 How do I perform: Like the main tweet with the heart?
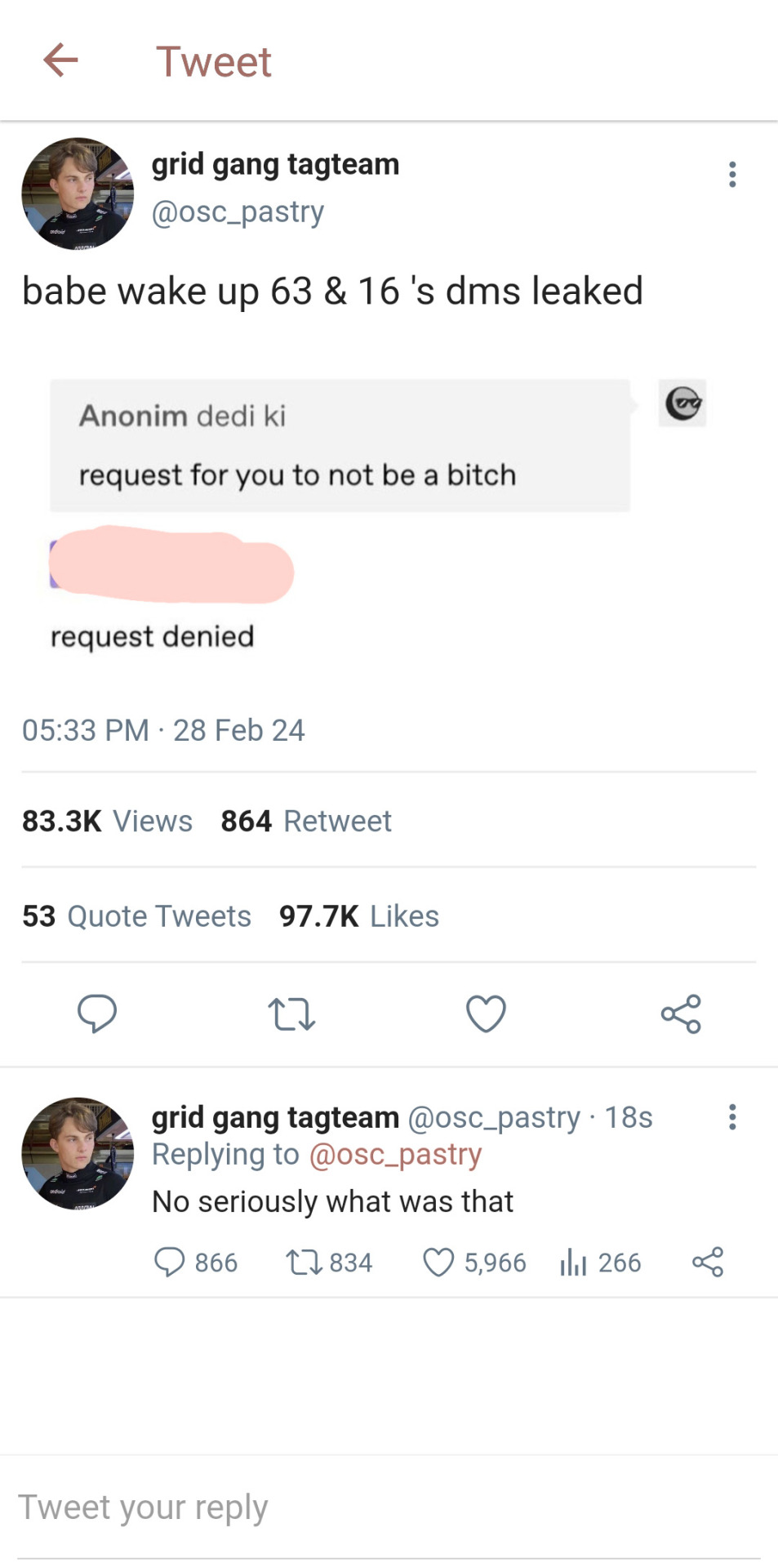click(486, 1013)
